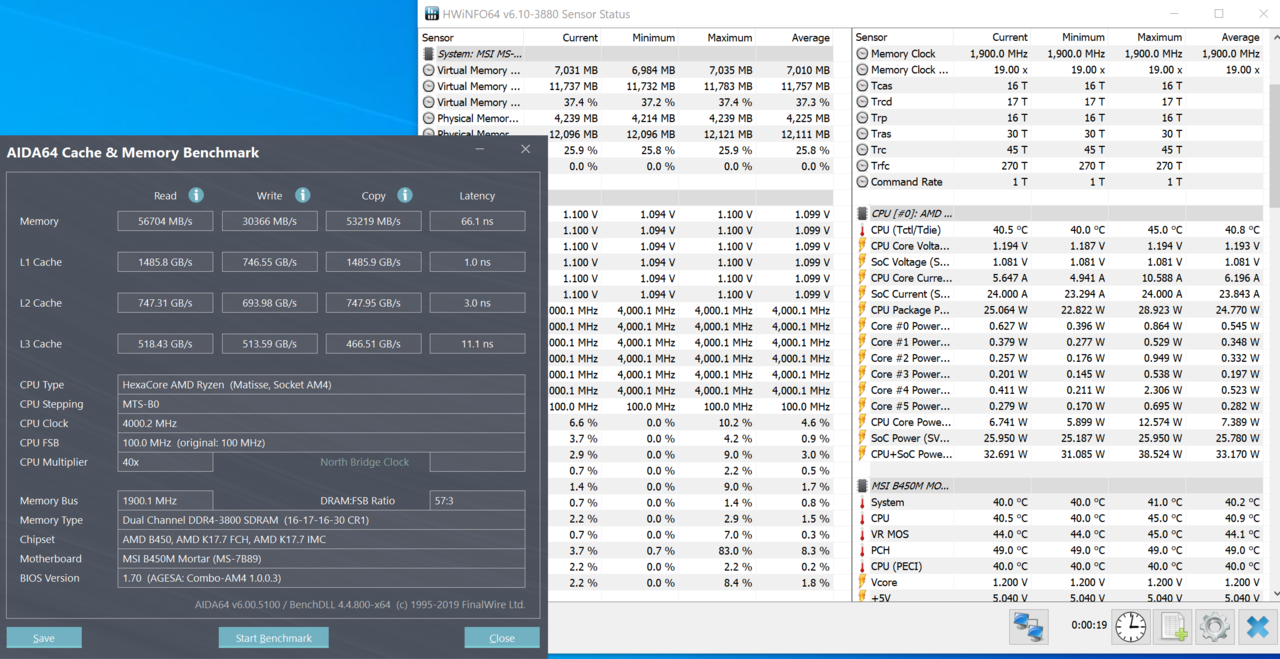This screenshot has height=659, width=1280.
Task: Minimize the AIDA64 benchmark window
Action: tap(480, 150)
